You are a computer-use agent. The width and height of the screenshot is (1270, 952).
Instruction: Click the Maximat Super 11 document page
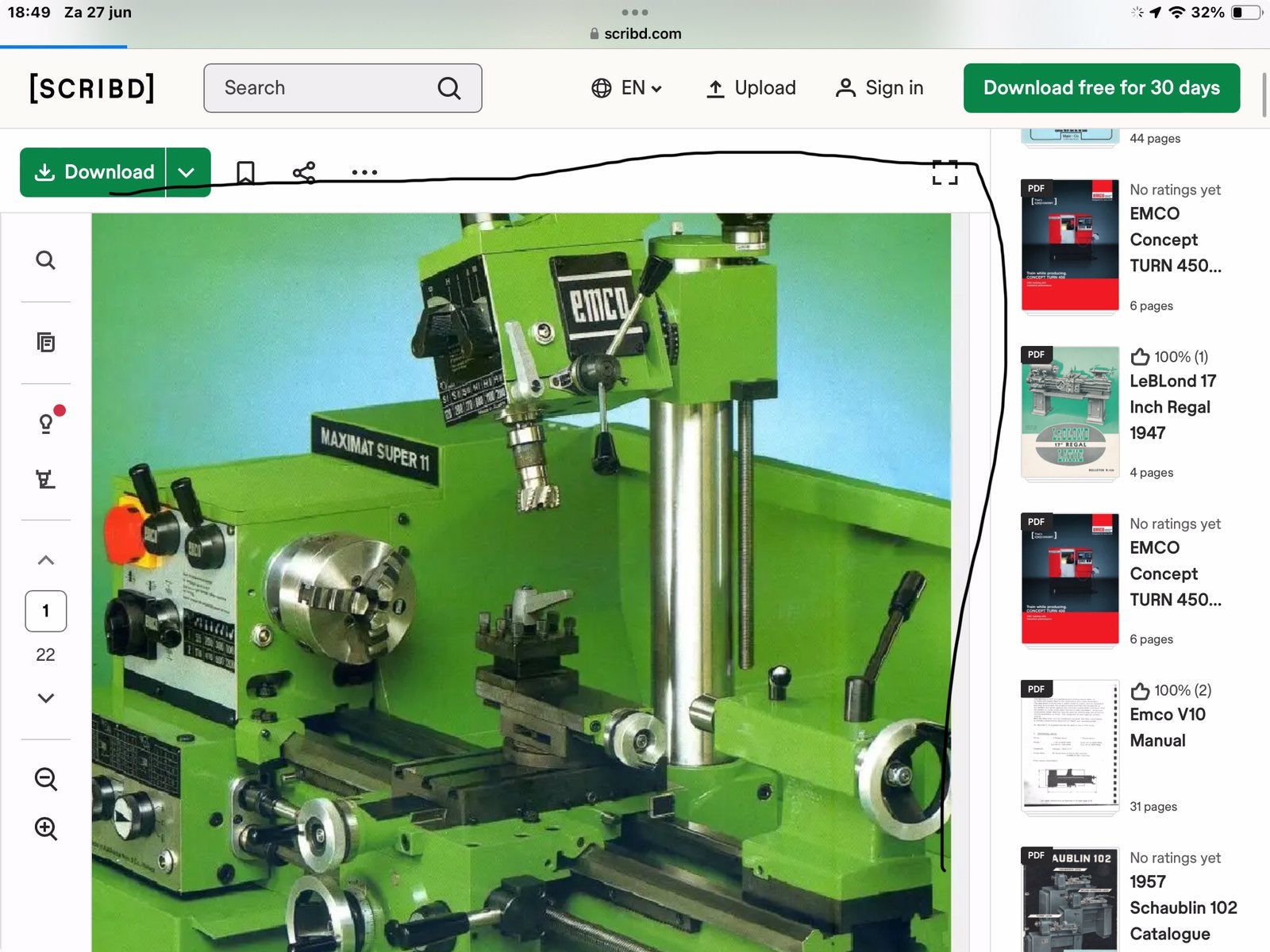pos(521,582)
